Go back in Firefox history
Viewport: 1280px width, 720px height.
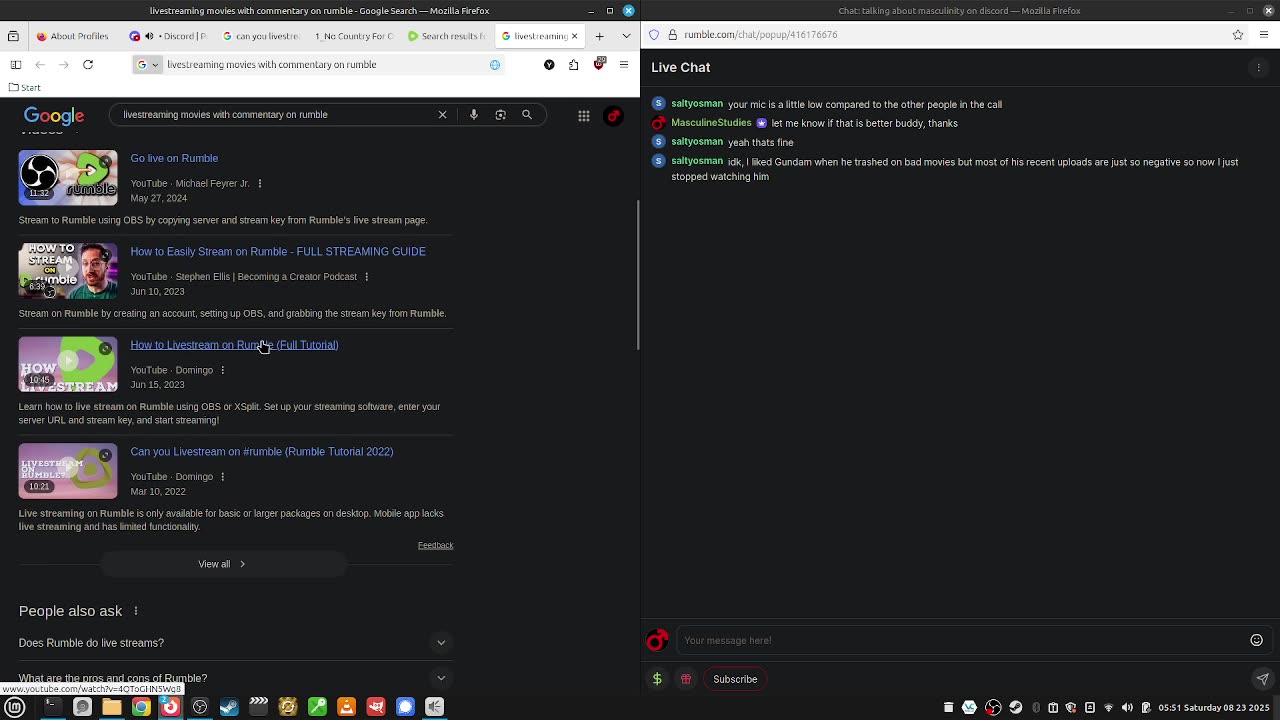coord(41,65)
